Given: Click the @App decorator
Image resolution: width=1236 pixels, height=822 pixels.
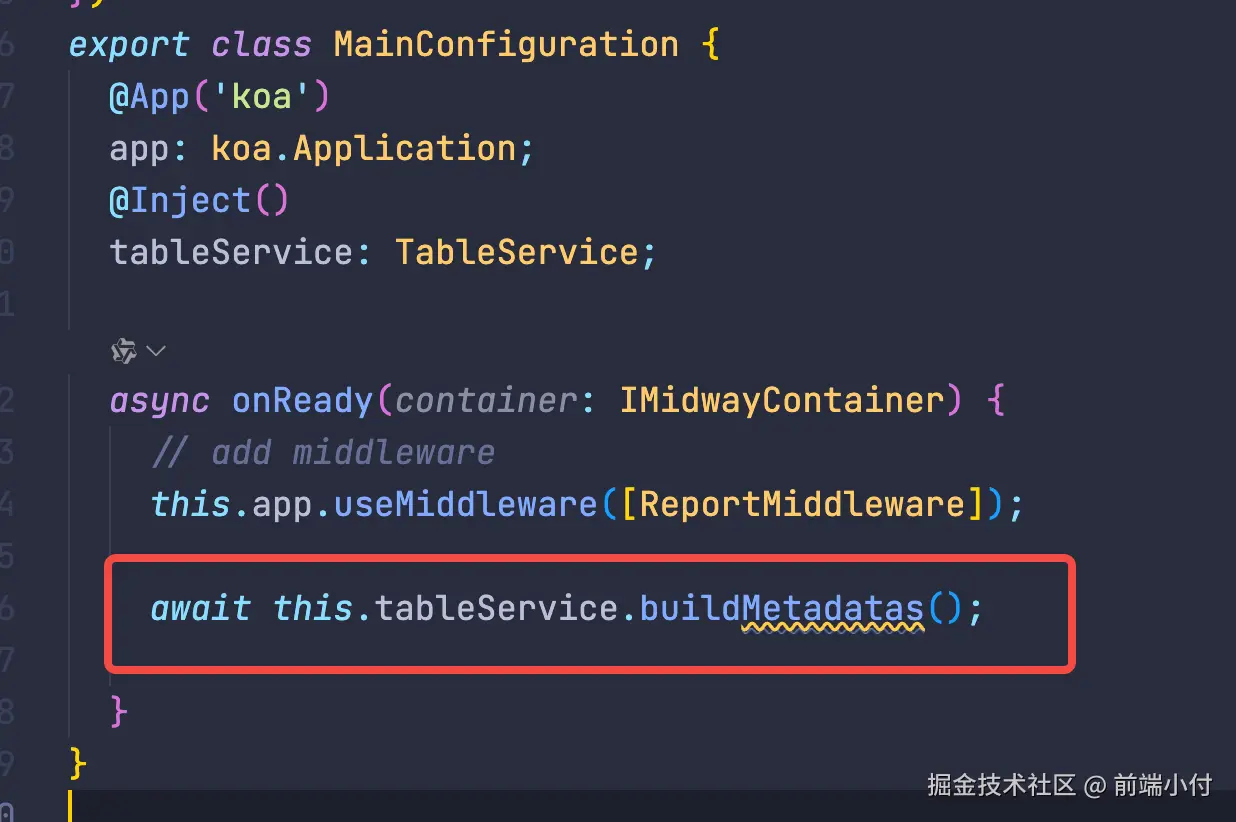Looking at the screenshot, I should (149, 97).
